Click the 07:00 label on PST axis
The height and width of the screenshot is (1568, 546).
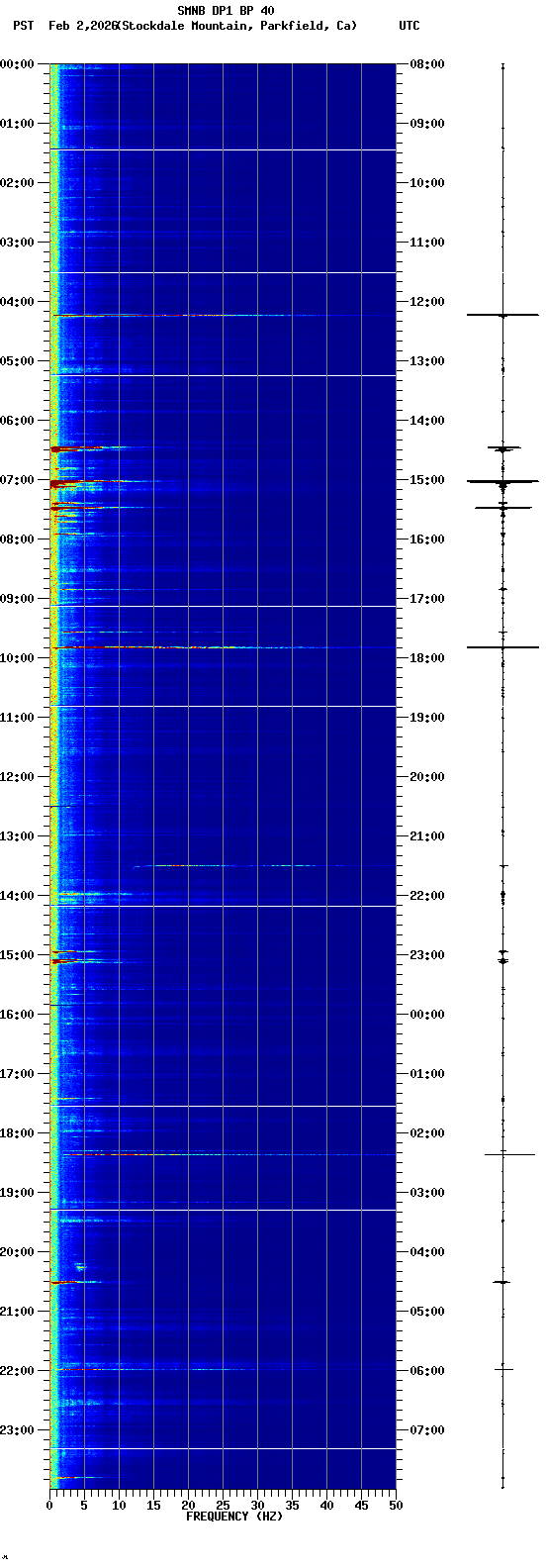point(17,480)
